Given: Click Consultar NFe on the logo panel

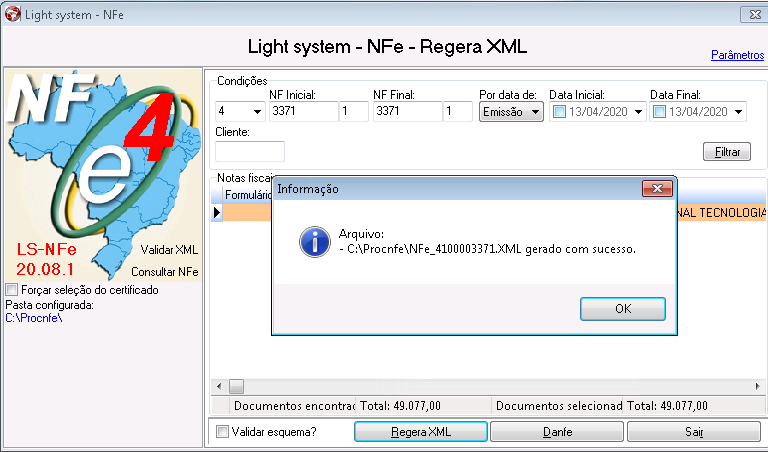Looking at the screenshot, I should [165, 271].
